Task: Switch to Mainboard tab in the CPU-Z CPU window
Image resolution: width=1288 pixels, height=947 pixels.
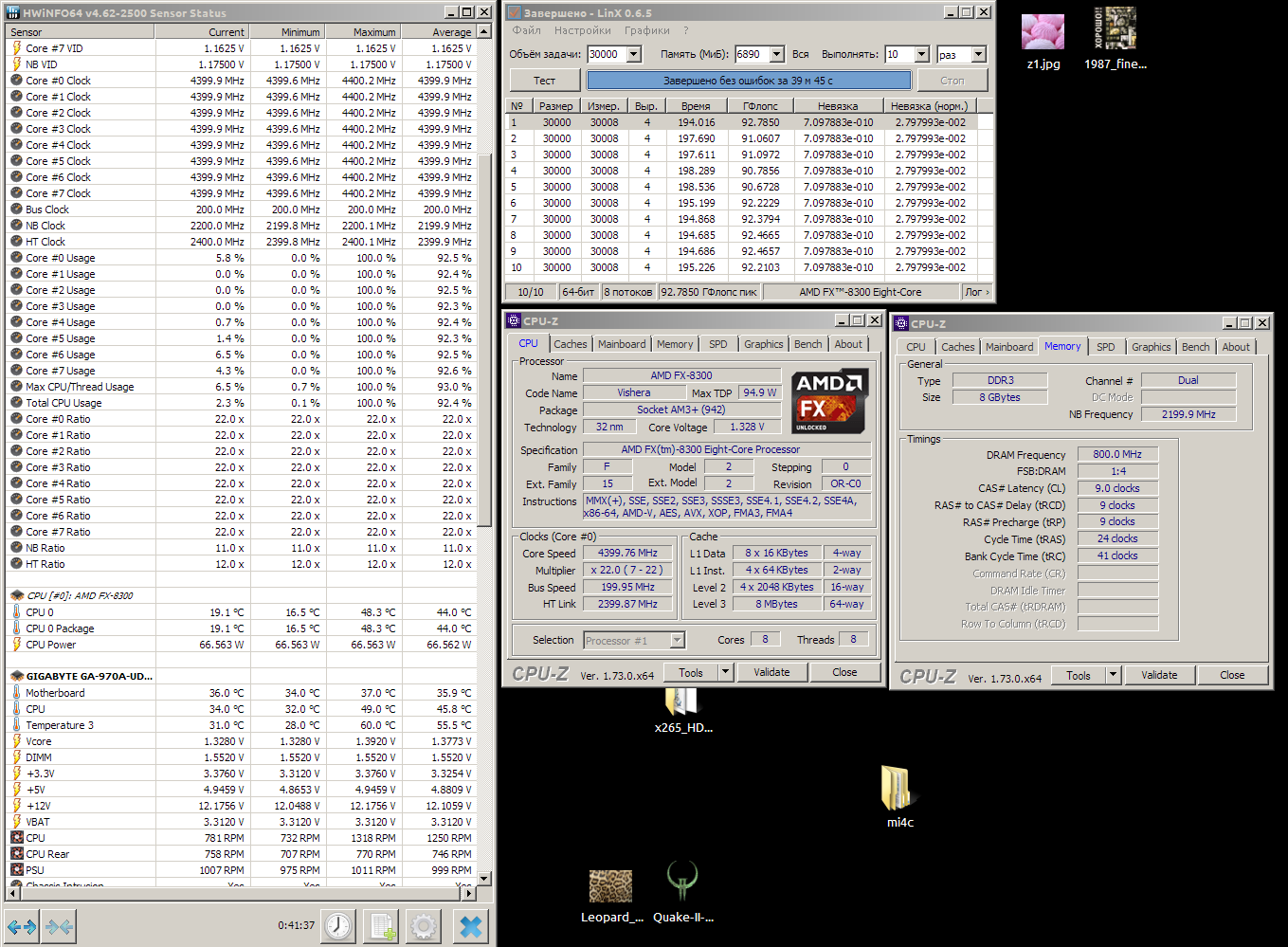Action: pyautogui.click(x=622, y=344)
